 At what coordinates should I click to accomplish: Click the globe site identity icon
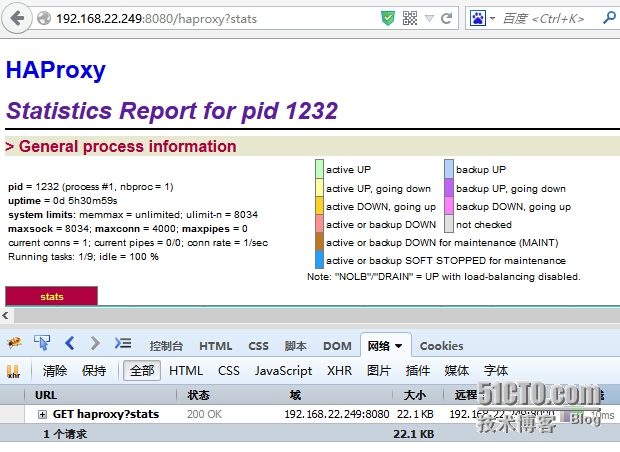[44, 18]
